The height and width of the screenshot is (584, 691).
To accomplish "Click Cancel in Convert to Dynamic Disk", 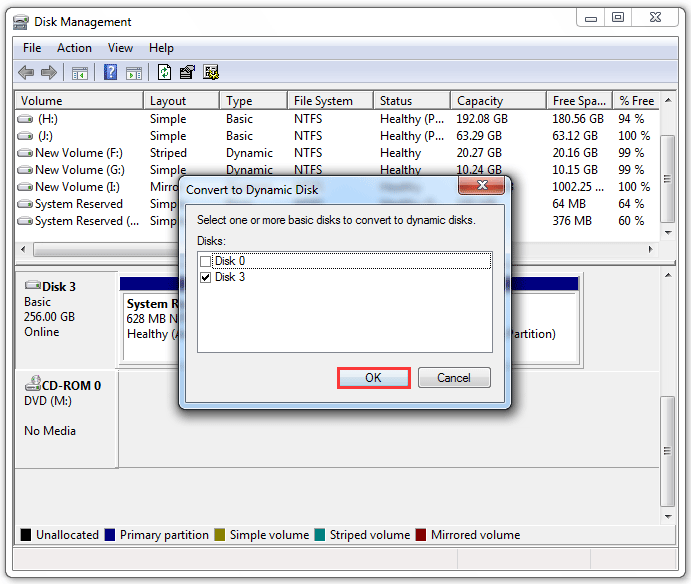I will 454,378.
